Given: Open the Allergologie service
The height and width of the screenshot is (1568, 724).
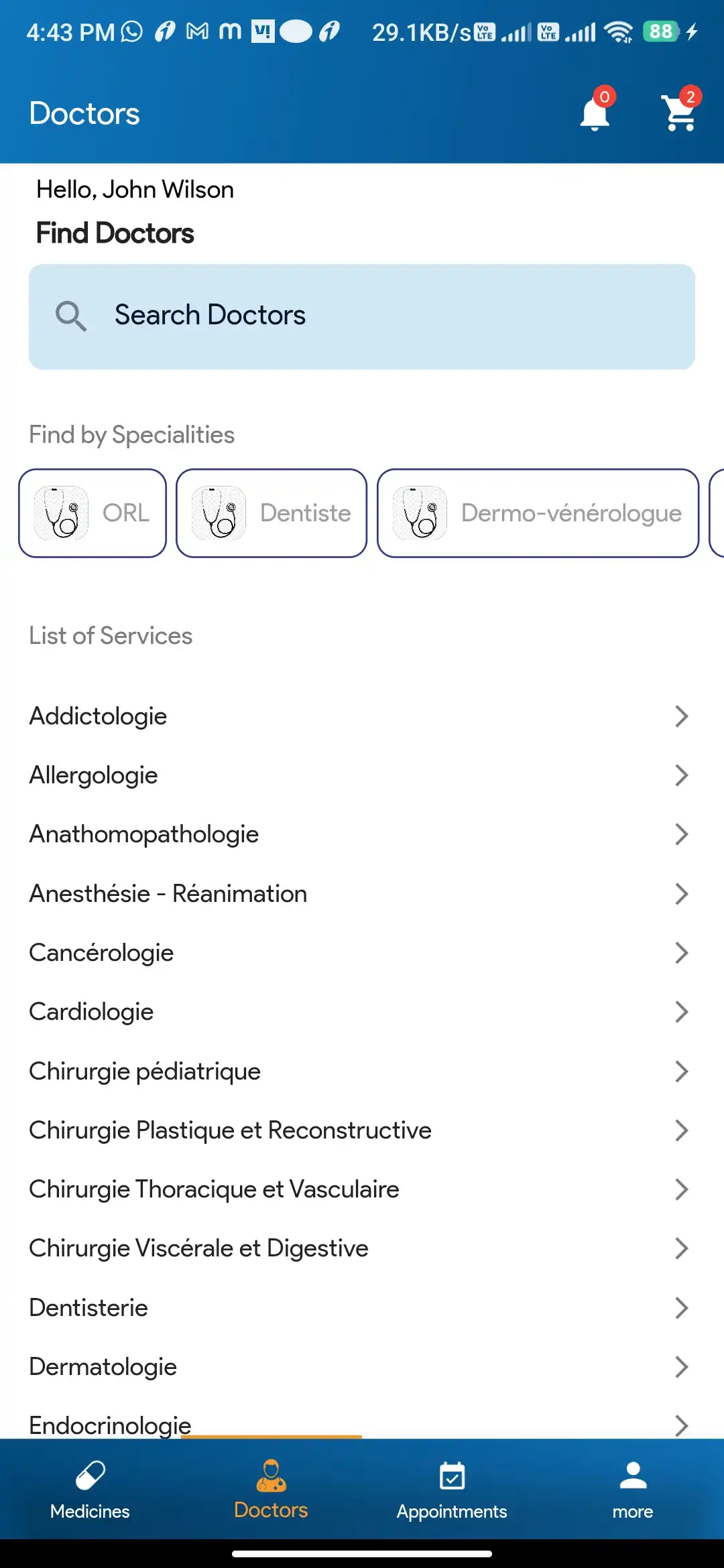Looking at the screenshot, I should click(x=94, y=775).
